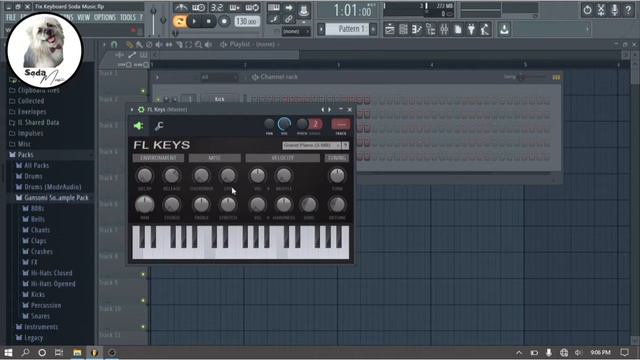
Task: Open the FILE menu
Action: (11, 17)
